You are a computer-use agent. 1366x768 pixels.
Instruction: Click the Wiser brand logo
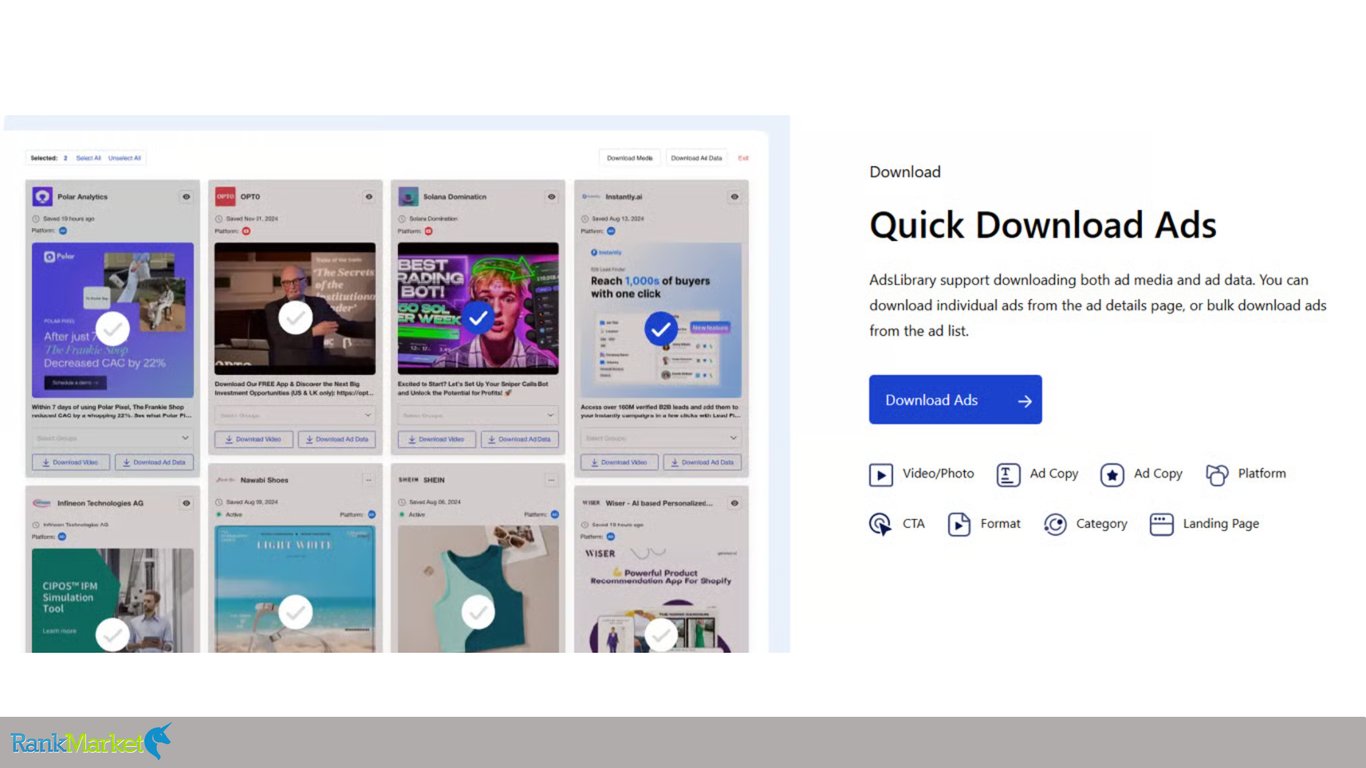pos(591,503)
